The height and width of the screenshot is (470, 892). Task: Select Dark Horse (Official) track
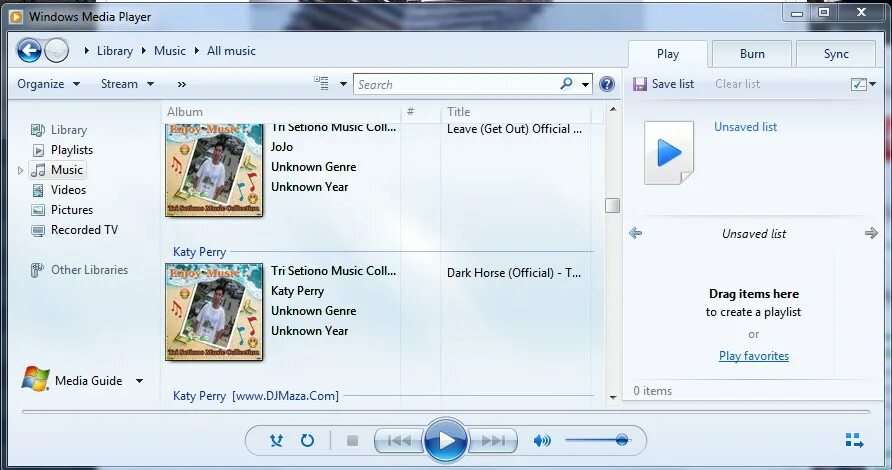click(514, 273)
